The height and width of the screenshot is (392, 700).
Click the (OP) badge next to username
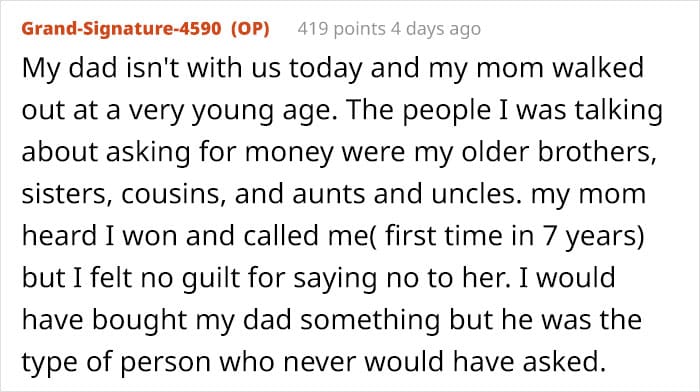(250, 29)
